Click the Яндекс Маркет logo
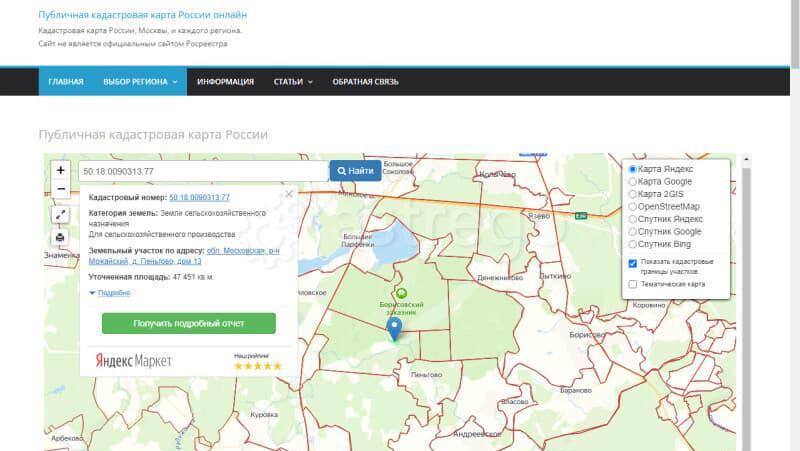Viewport: 800px width, 451px height. (x=133, y=360)
